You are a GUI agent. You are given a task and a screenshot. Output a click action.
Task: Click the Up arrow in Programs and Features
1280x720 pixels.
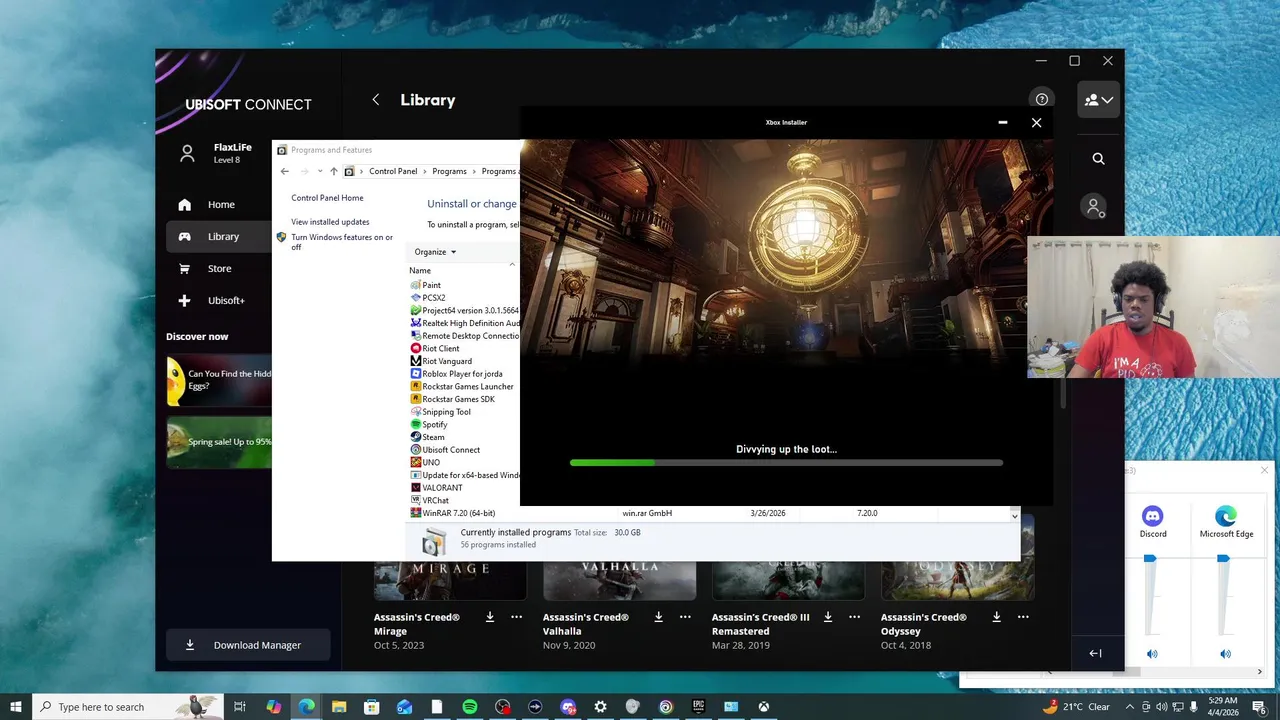(334, 172)
